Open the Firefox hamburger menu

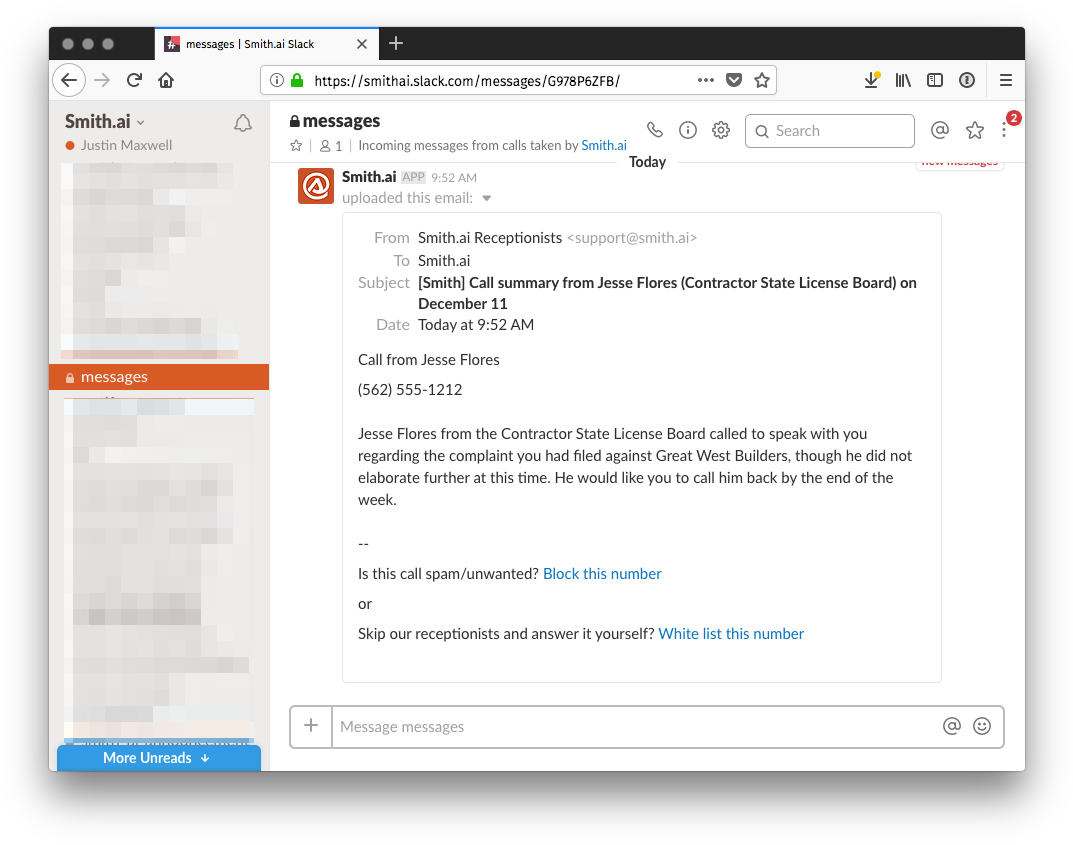point(1005,79)
